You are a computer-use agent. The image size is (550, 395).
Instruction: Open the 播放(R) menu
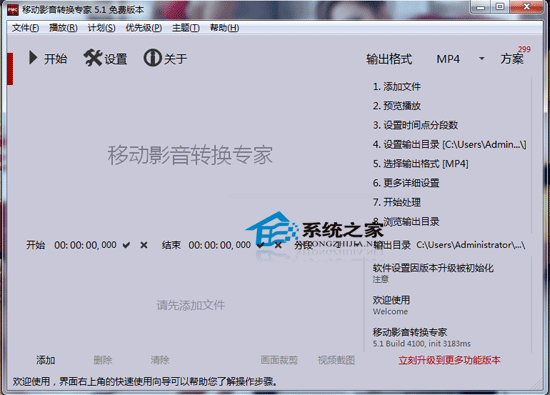[63, 28]
